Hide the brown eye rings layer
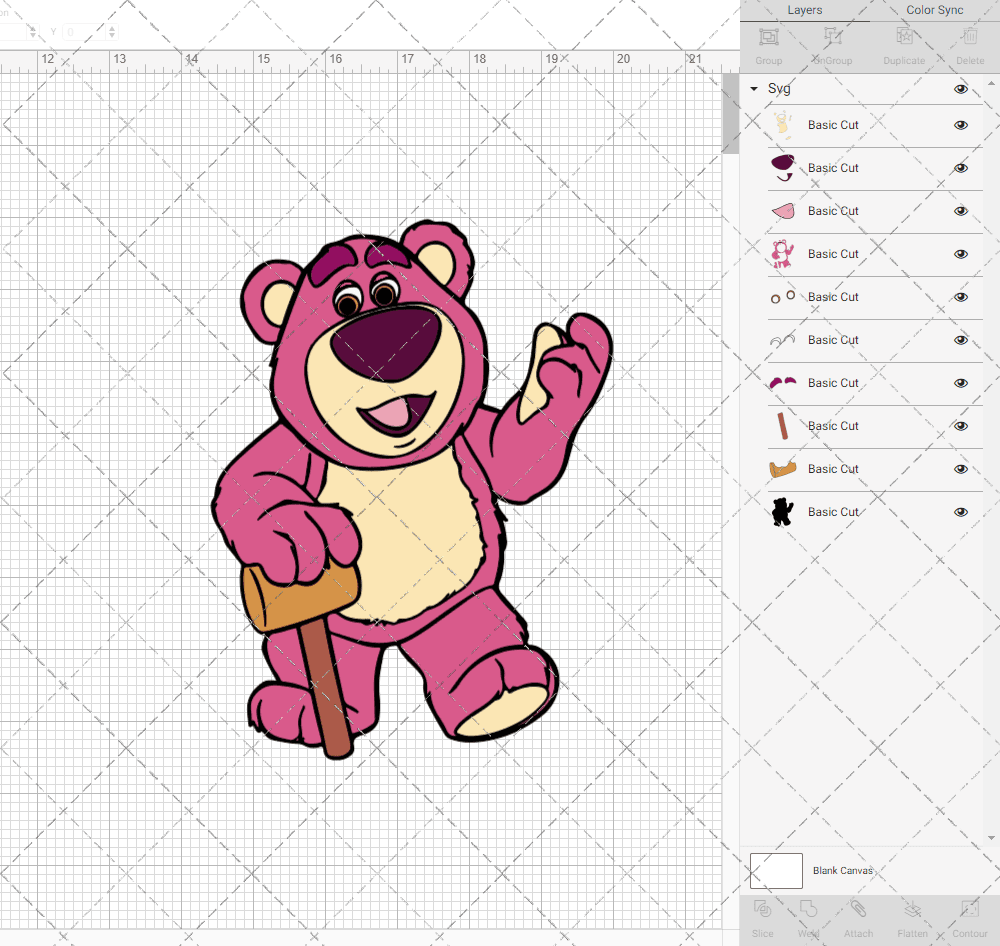Image resolution: width=1000 pixels, height=946 pixels. coord(960,297)
